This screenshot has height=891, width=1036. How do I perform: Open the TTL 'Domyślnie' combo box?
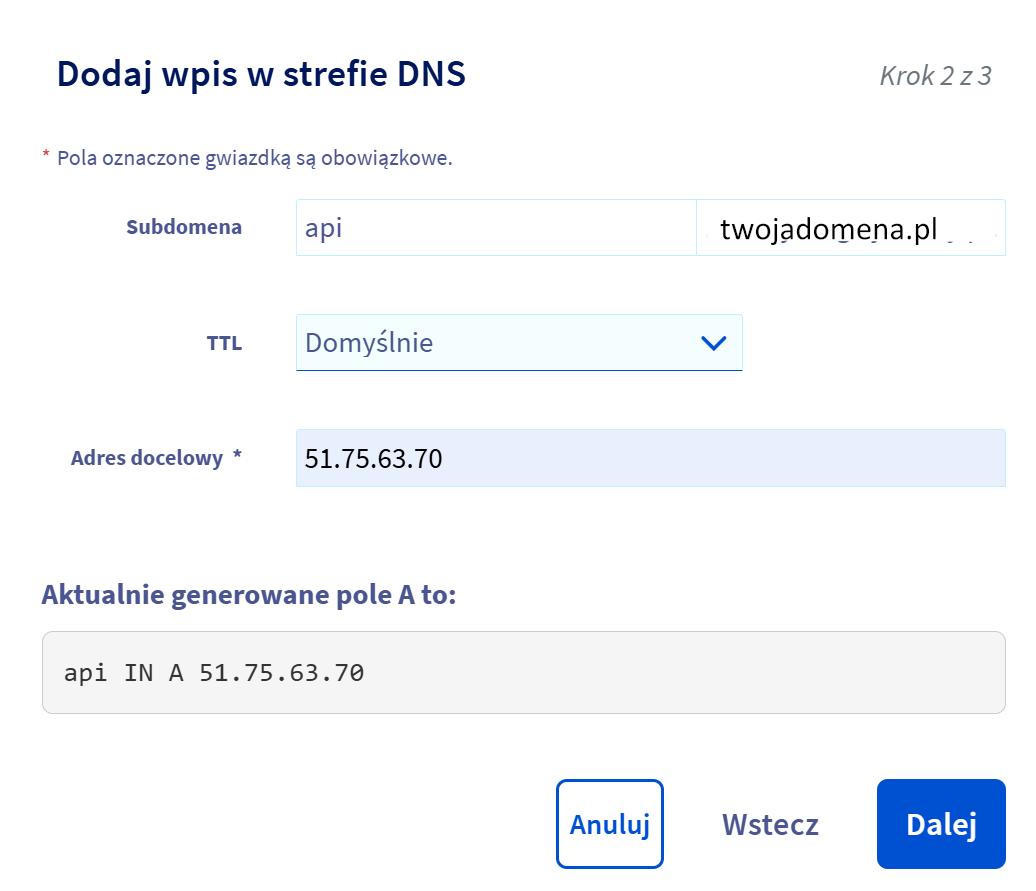(x=500, y=343)
